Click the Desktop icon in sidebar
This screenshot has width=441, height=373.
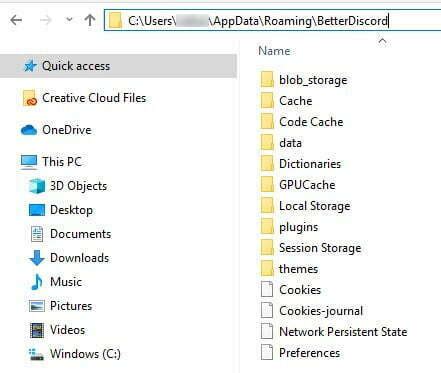[37, 210]
